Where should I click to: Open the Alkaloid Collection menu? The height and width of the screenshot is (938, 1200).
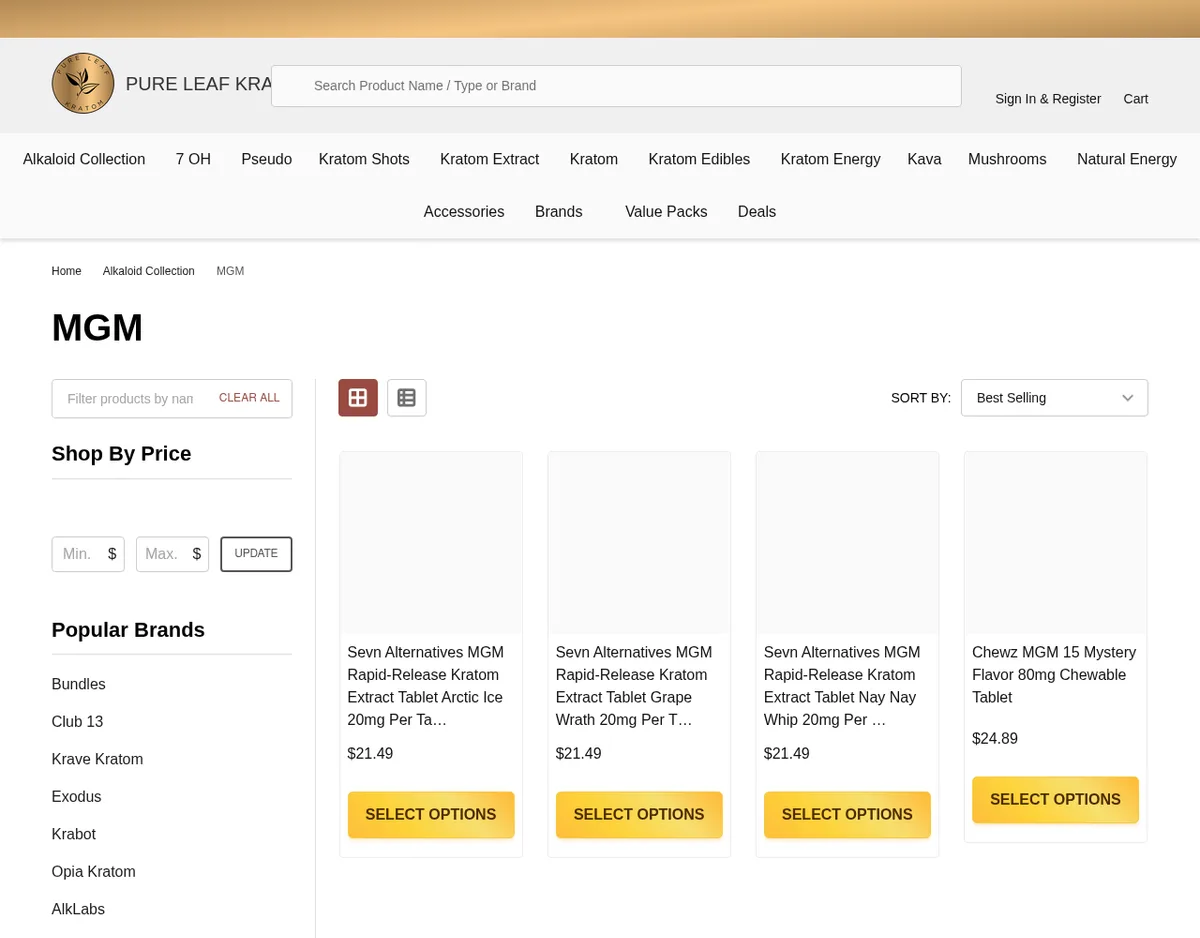[84, 159]
